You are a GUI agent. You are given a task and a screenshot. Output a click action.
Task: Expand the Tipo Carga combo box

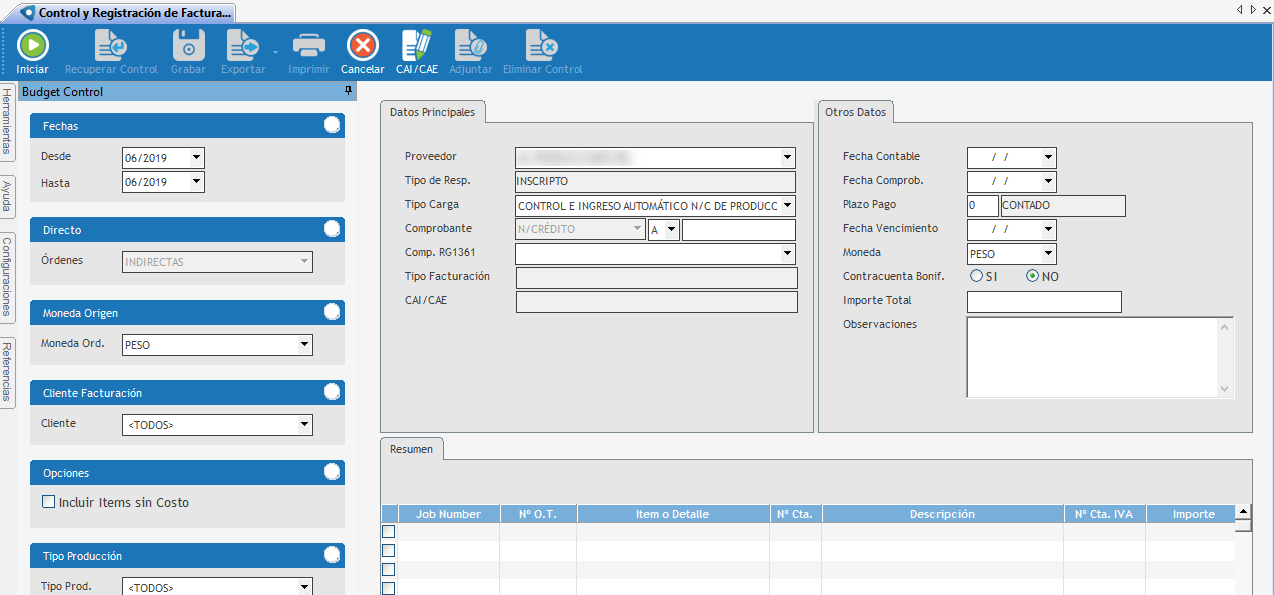788,206
